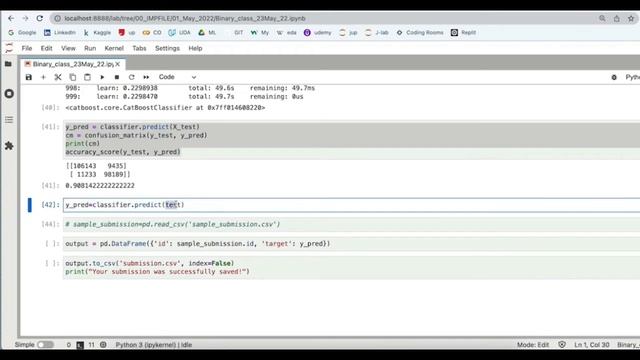Run the selected cell with play icon
The image size is (640, 360).
tap(102, 77)
